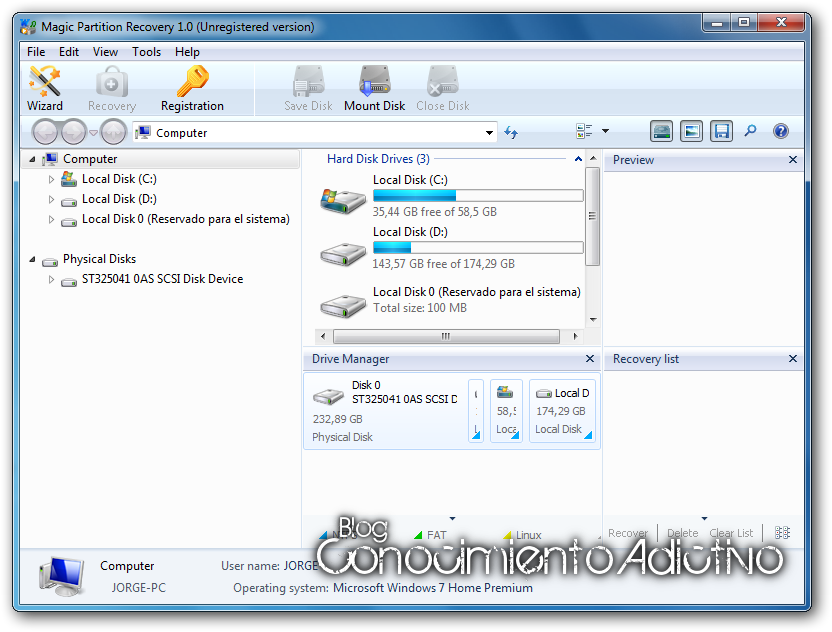Toggle the Preview panel icon
Image resolution: width=832 pixels, height=632 pixels.
[x=691, y=131]
